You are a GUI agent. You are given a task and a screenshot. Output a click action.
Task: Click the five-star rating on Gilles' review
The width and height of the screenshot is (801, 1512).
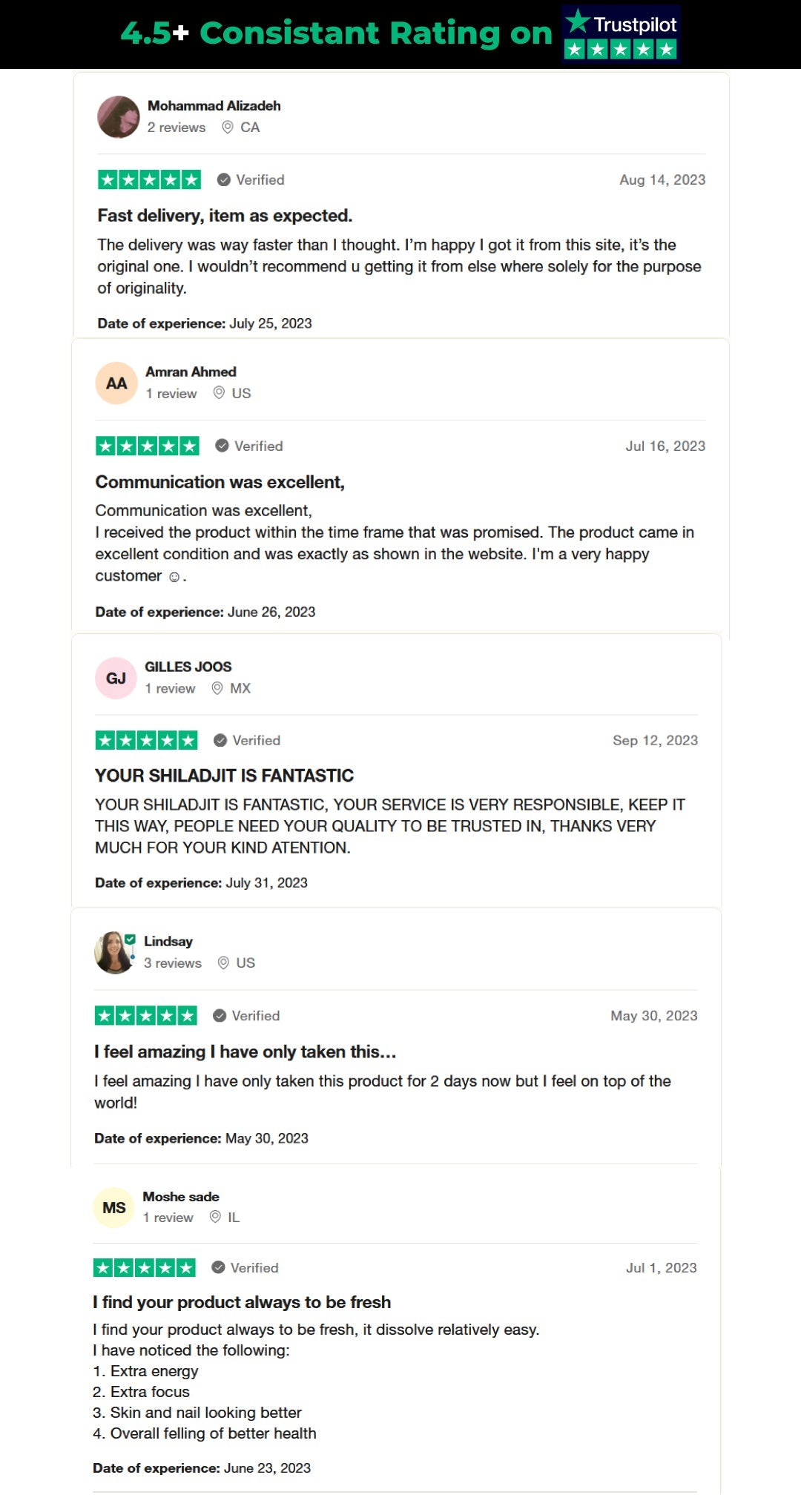pos(146,740)
